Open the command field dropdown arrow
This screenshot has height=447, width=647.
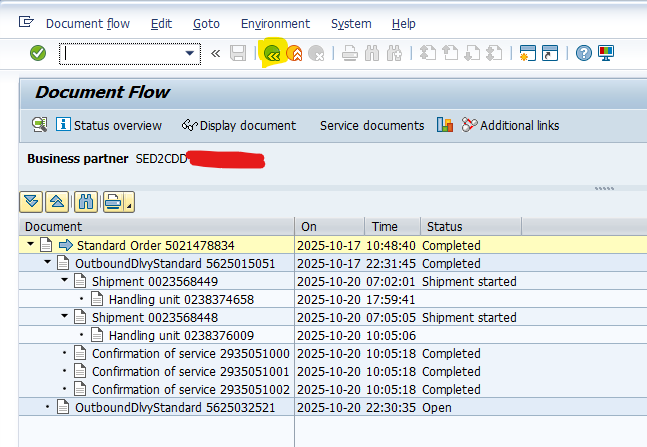189,53
